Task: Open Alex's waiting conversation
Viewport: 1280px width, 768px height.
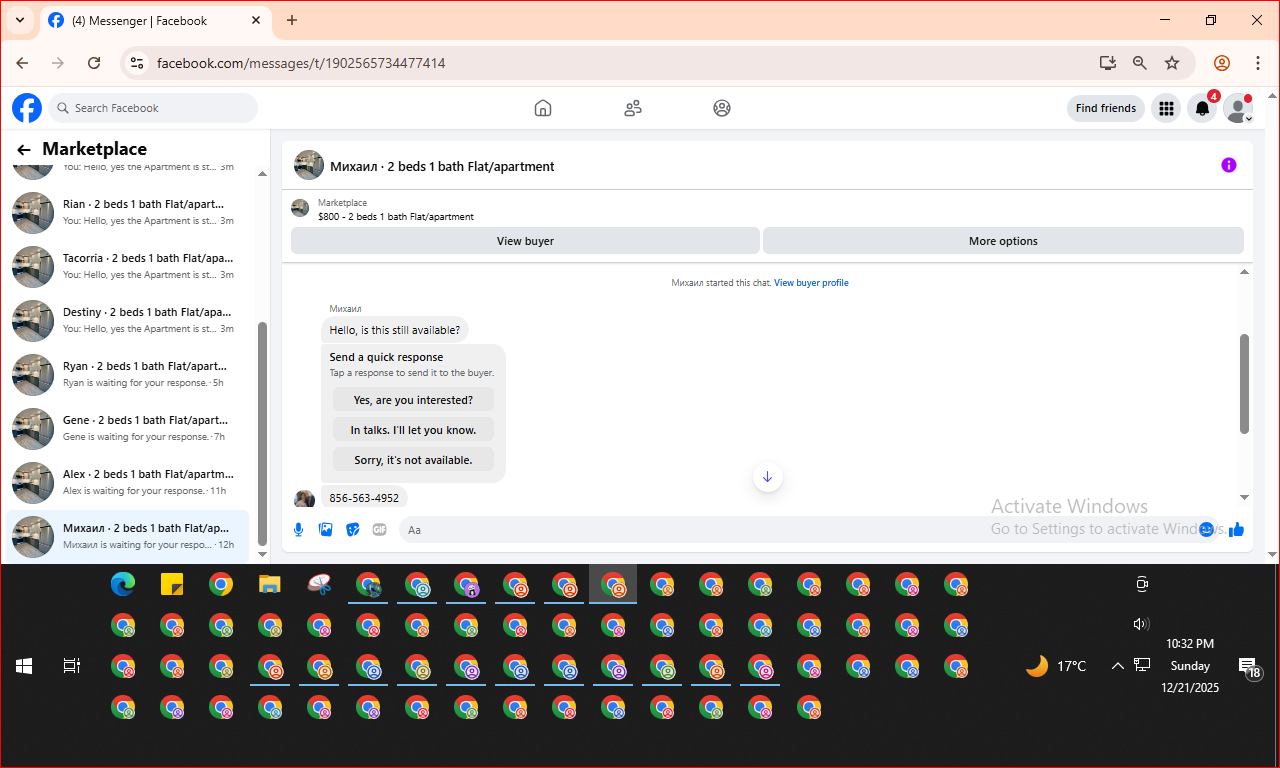Action: (x=128, y=482)
